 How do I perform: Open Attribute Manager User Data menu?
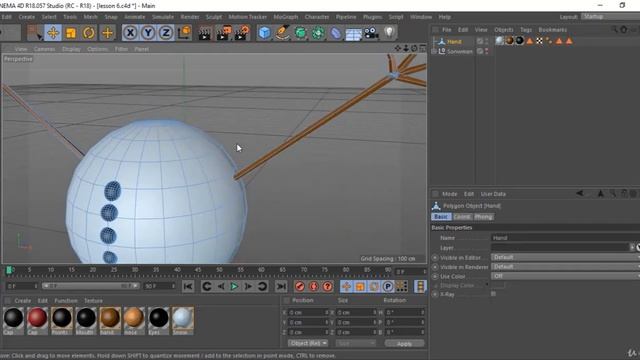tap(493, 194)
